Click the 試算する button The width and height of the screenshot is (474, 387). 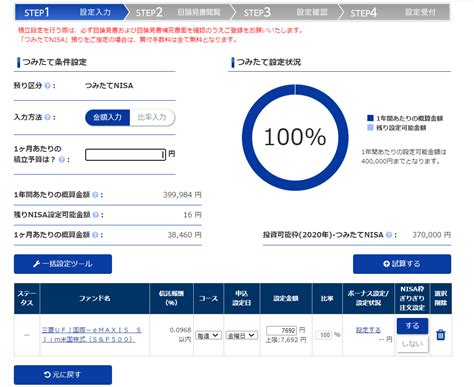(402, 264)
